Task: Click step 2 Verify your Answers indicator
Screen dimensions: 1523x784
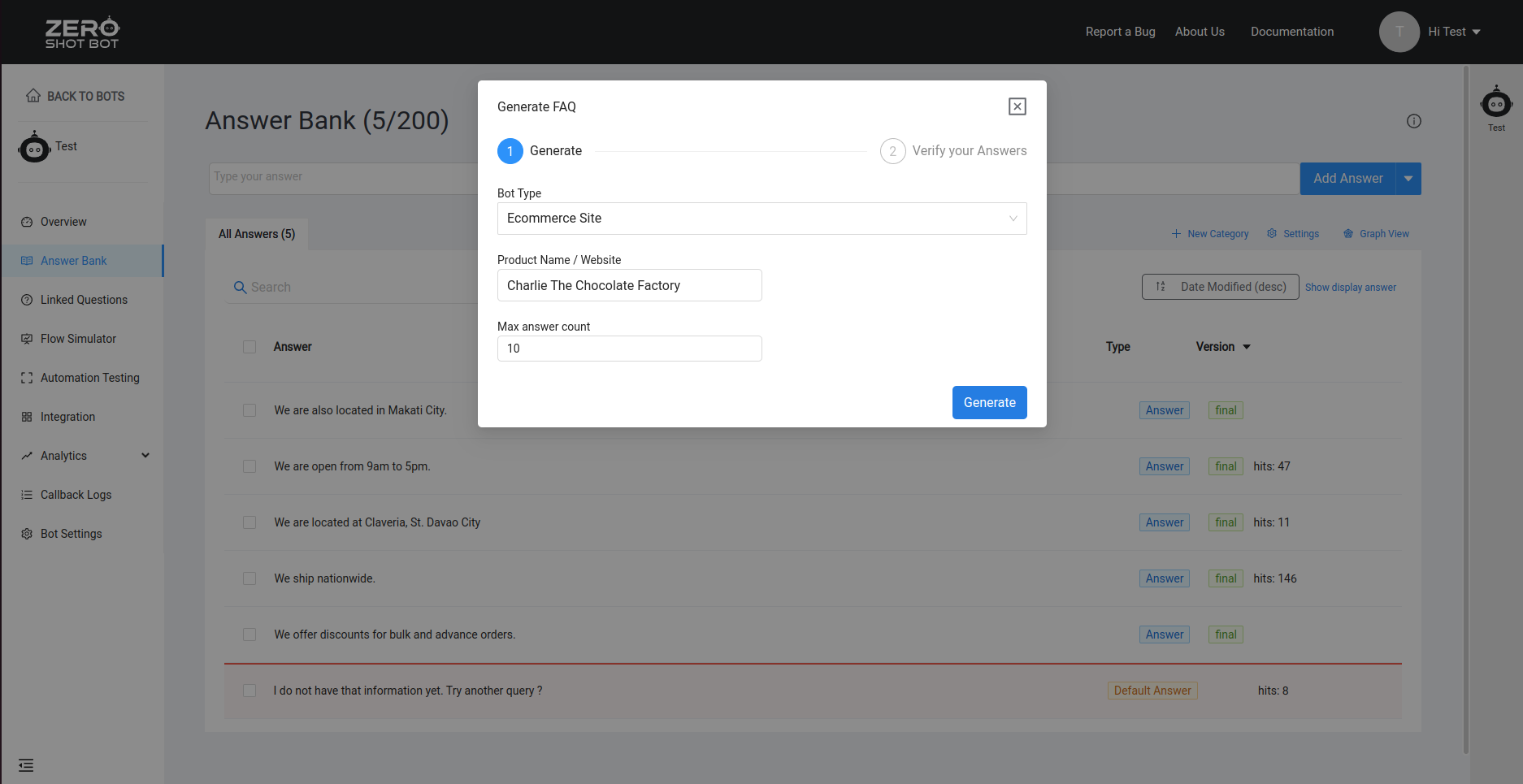Action: coord(893,151)
